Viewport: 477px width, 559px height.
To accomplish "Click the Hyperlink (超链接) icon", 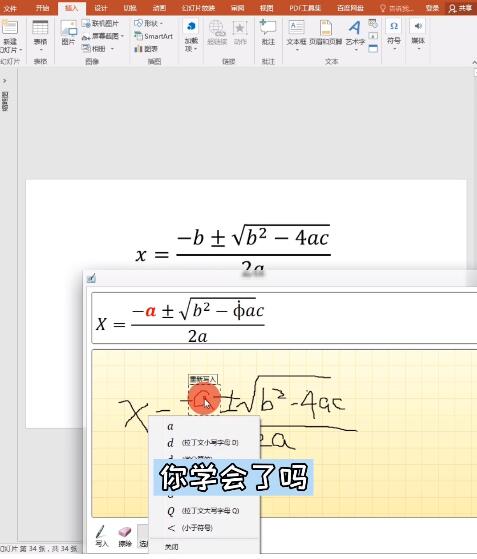I will click(x=217, y=27).
